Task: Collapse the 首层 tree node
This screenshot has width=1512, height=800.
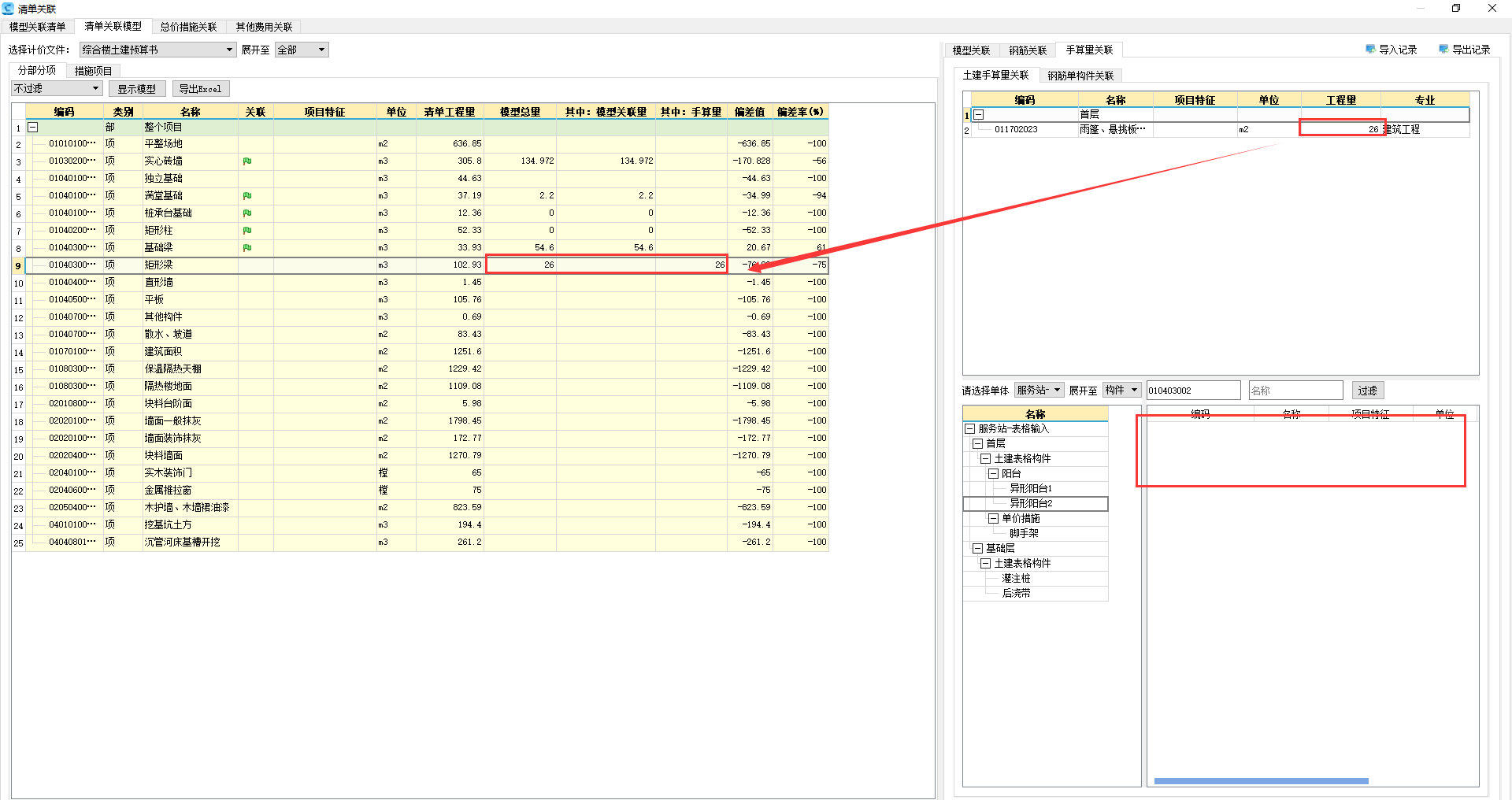Action: (977, 444)
